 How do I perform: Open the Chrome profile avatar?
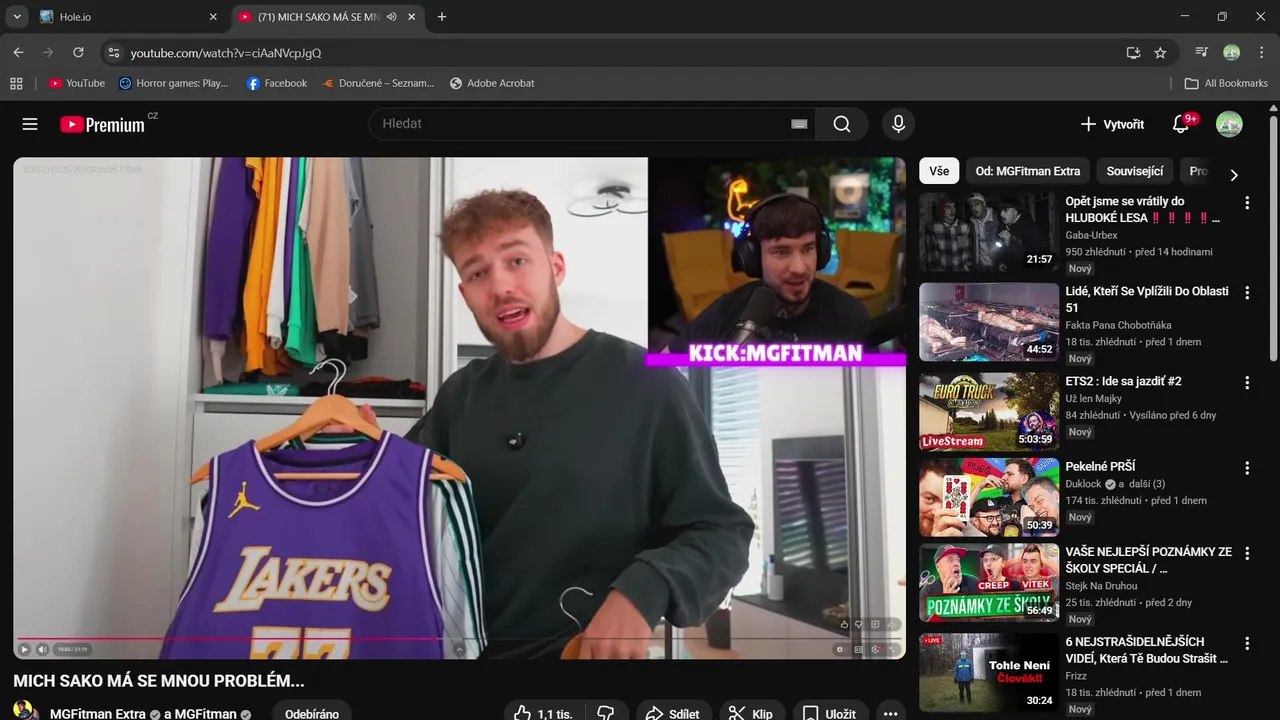pos(1232,52)
